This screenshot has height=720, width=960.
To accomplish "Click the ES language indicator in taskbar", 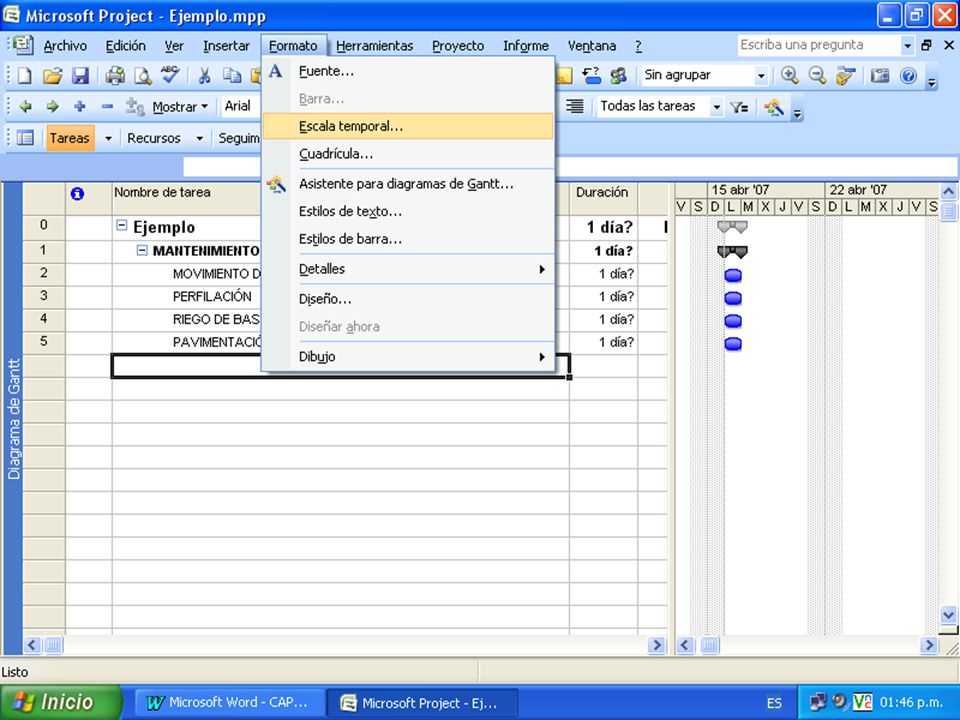I will coord(774,703).
